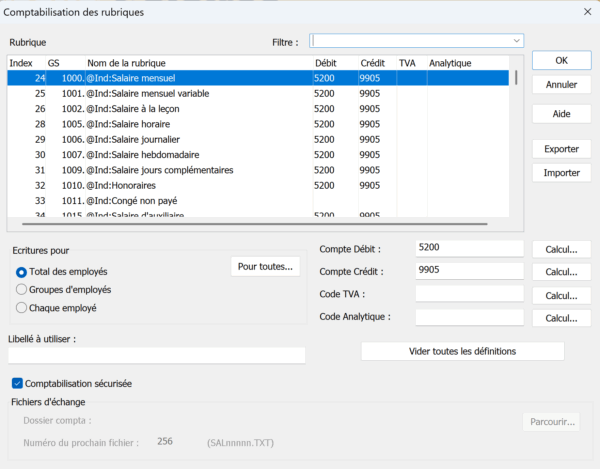Click the Compte Crédit input field
This screenshot has width=600, height=469.
click(469, 271)
